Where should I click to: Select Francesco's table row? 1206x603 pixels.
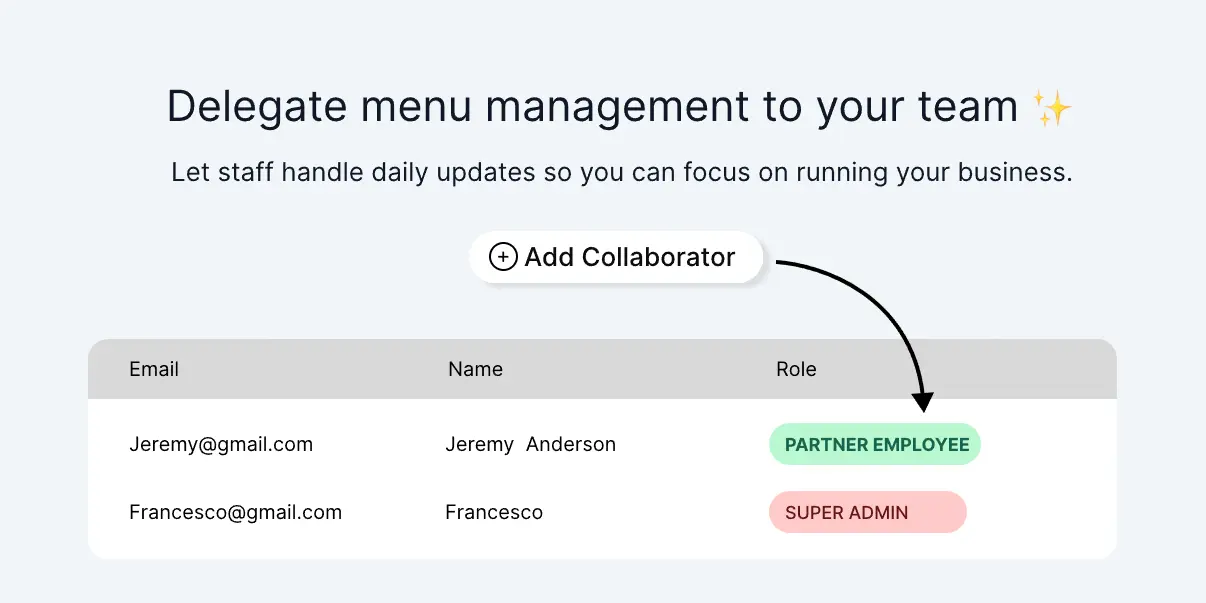[x=602, y=512]
